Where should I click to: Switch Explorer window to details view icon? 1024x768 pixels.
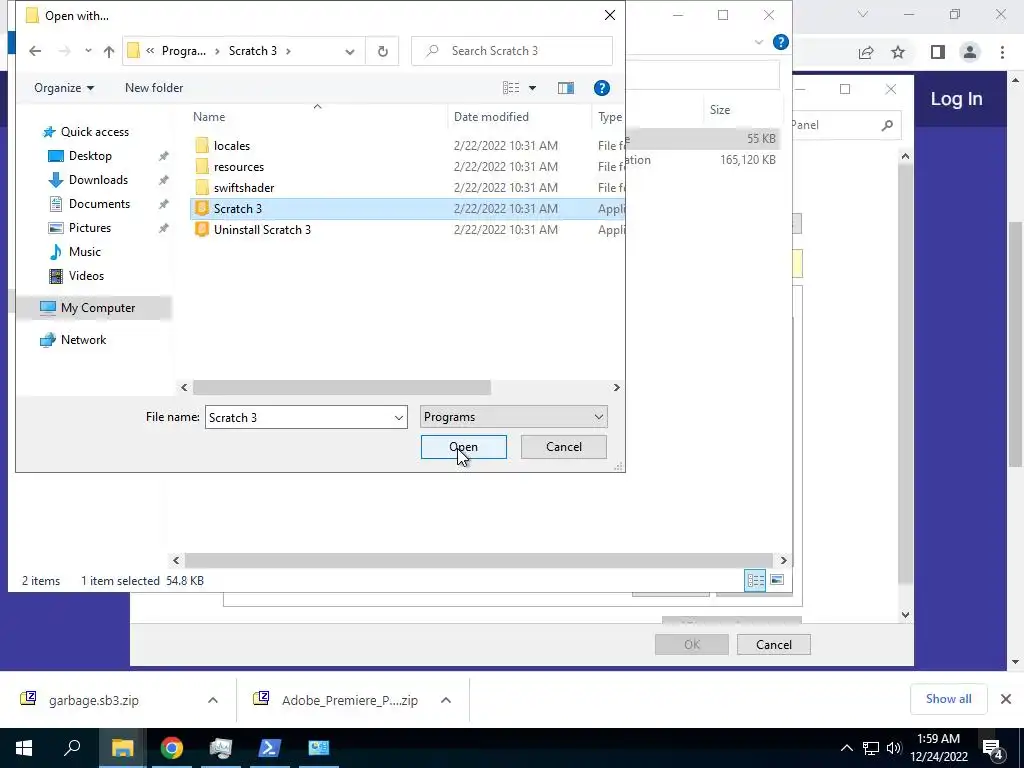756,580
